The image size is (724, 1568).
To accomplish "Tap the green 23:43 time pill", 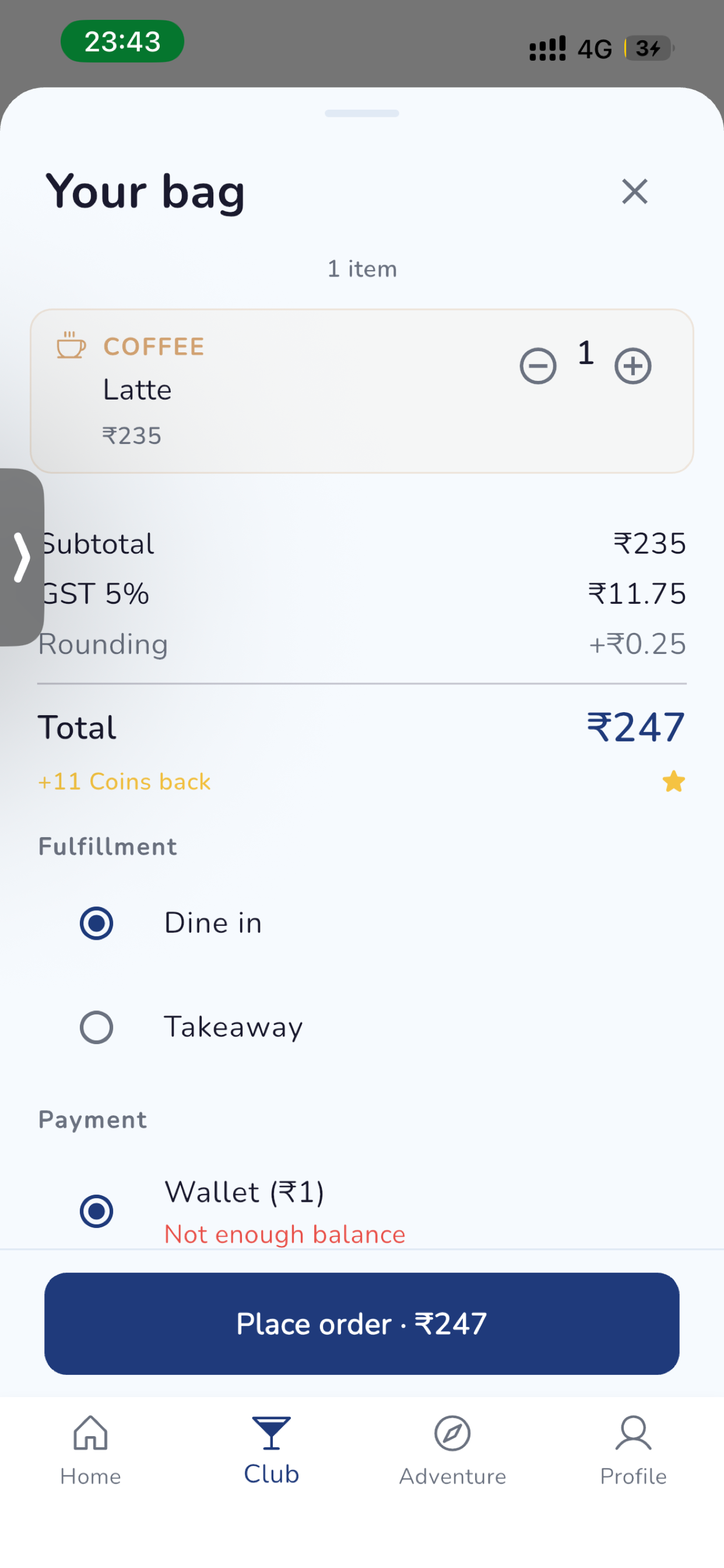I will 122,41.
